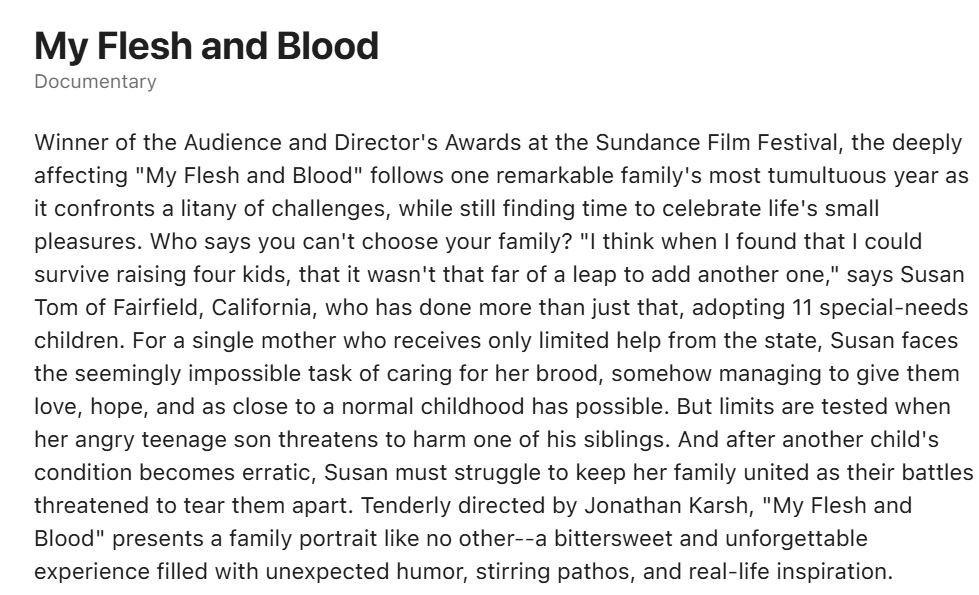Click the closing words "real-life inspiration"
Screen dimensions: 979x595
(788, 571)
